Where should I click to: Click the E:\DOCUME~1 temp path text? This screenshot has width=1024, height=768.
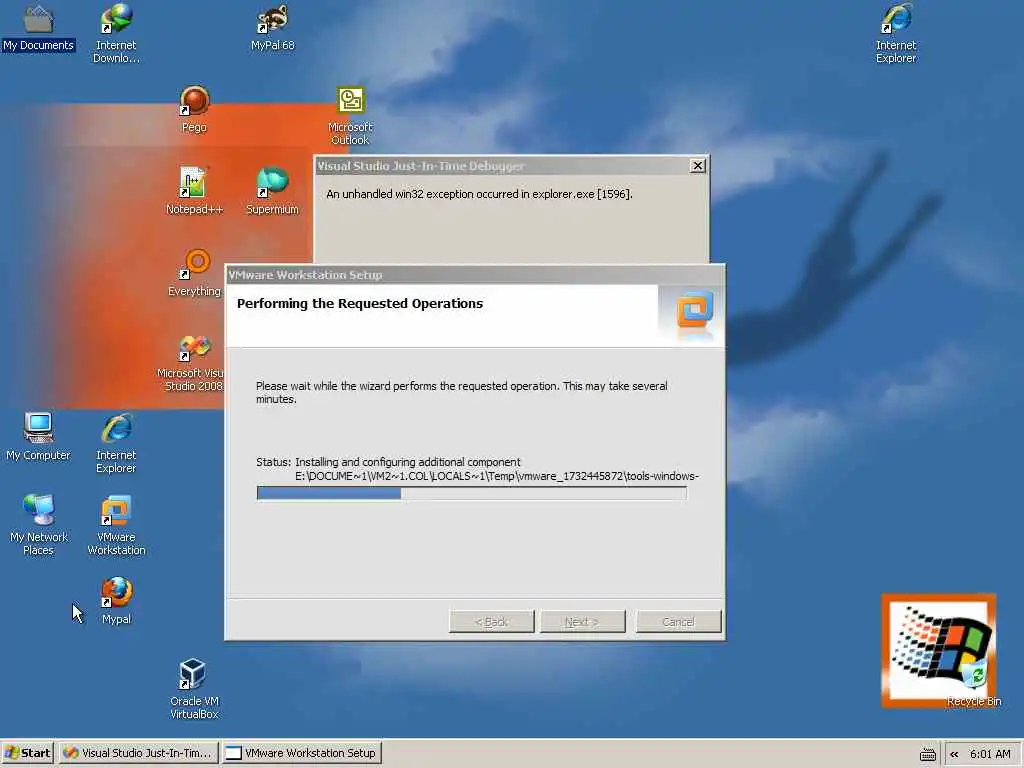point(496,476)
